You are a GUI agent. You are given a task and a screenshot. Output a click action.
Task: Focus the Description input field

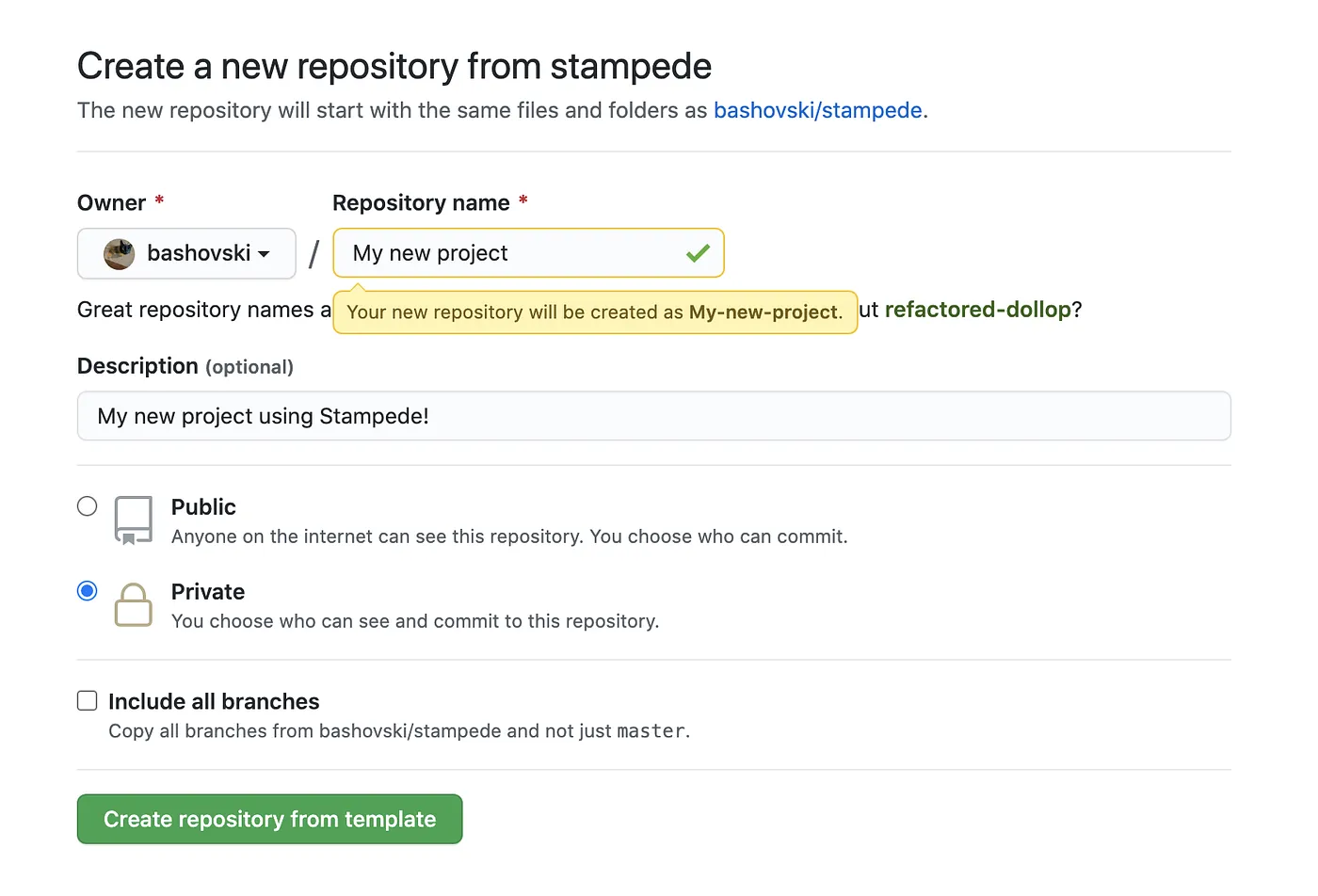click(654, 416)
